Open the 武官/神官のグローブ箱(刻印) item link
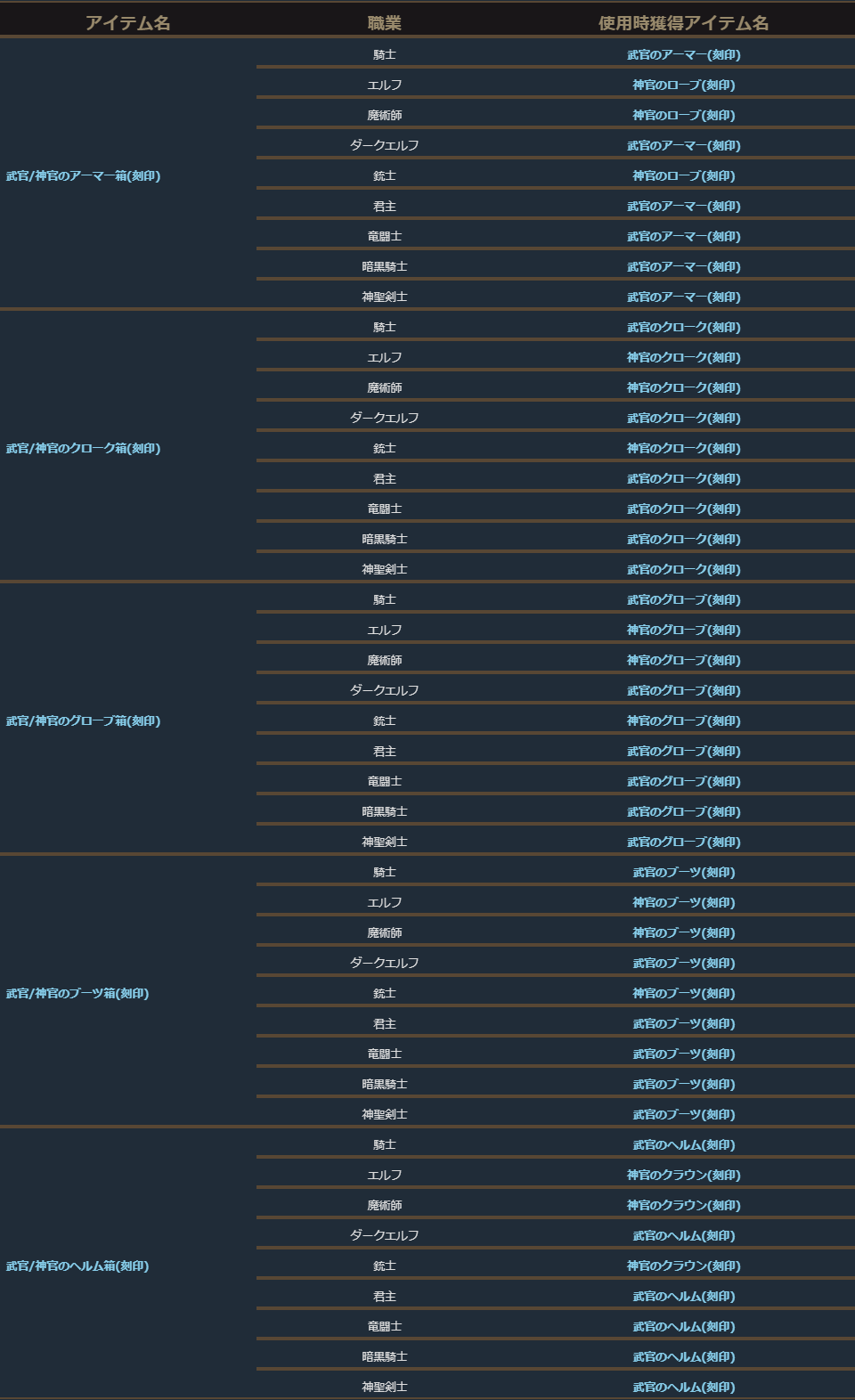This screenshot has width=855, height=1400. point(83,721)
